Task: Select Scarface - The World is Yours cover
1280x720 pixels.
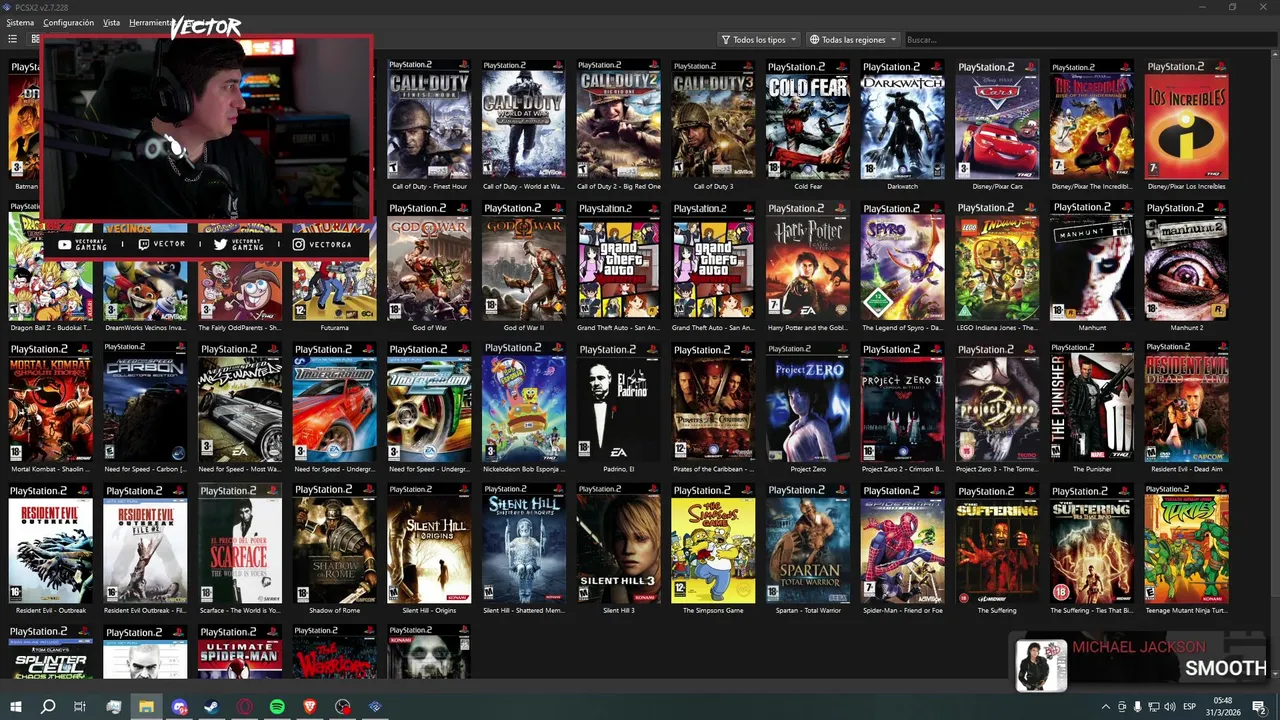Action: [240, 543]
